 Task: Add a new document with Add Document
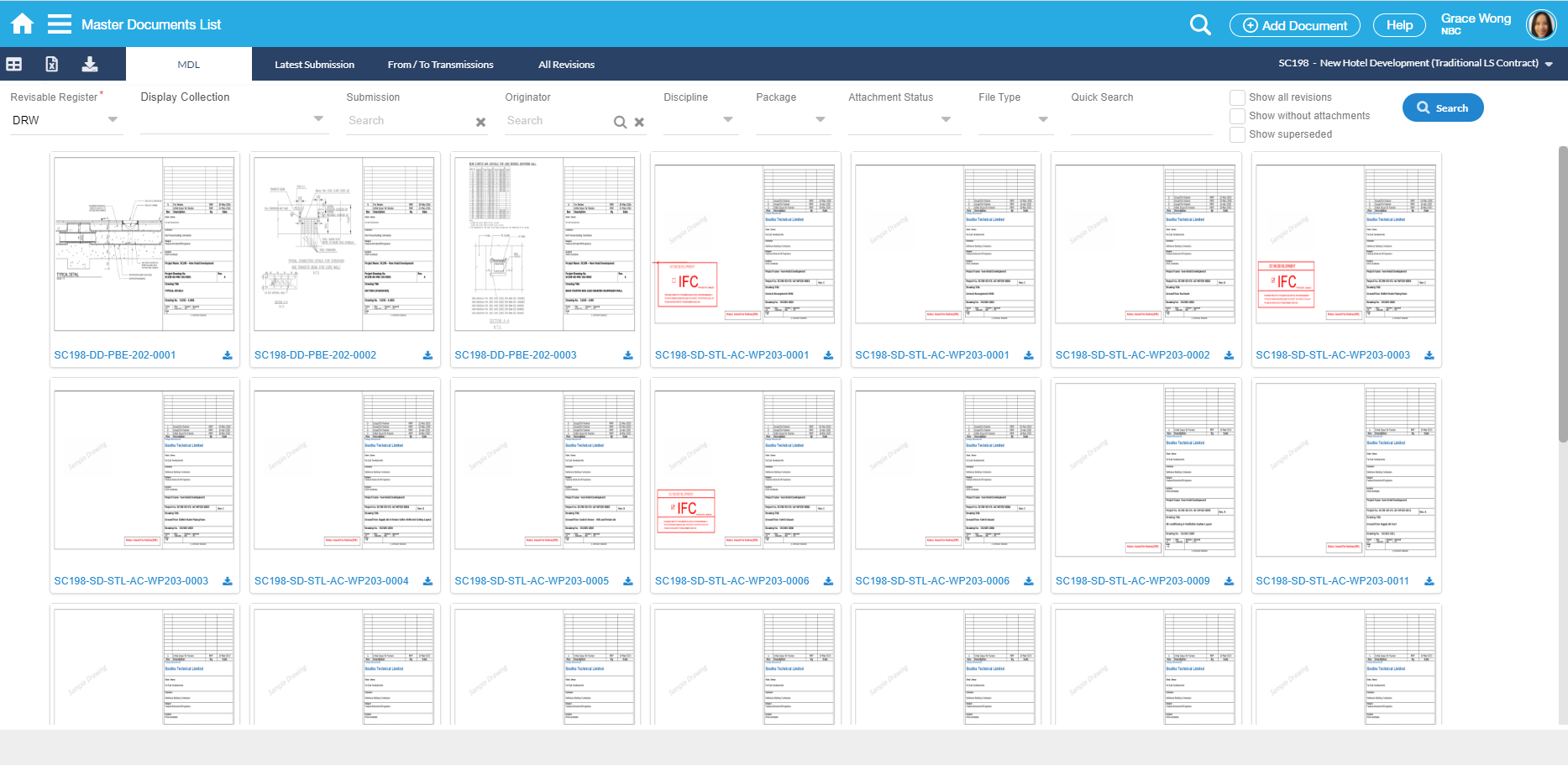(1294, 24)
